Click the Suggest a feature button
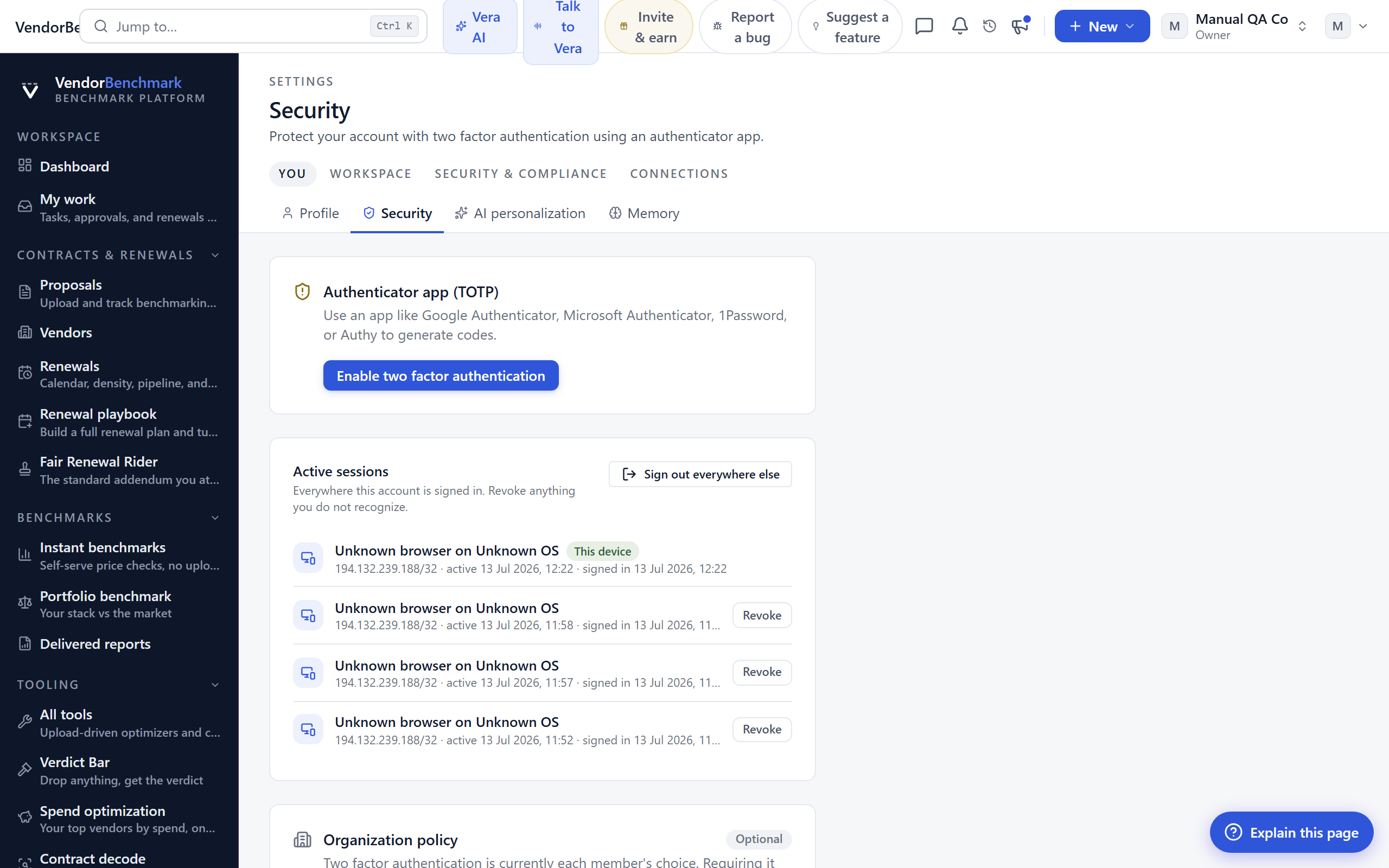 tap(850, 27)
